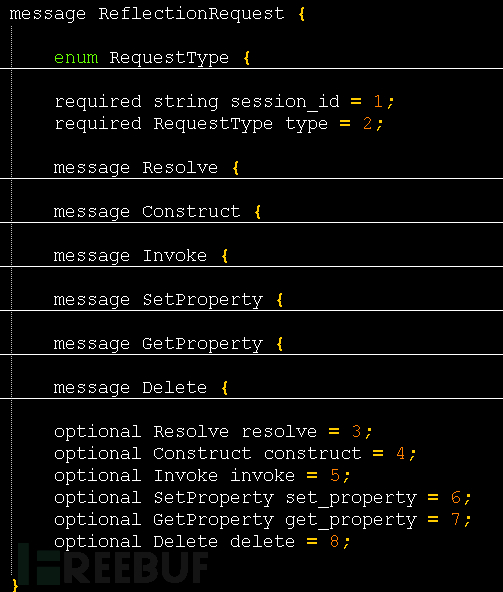Click the construct field name
The image size is (503, 592).
pos(312,453)
